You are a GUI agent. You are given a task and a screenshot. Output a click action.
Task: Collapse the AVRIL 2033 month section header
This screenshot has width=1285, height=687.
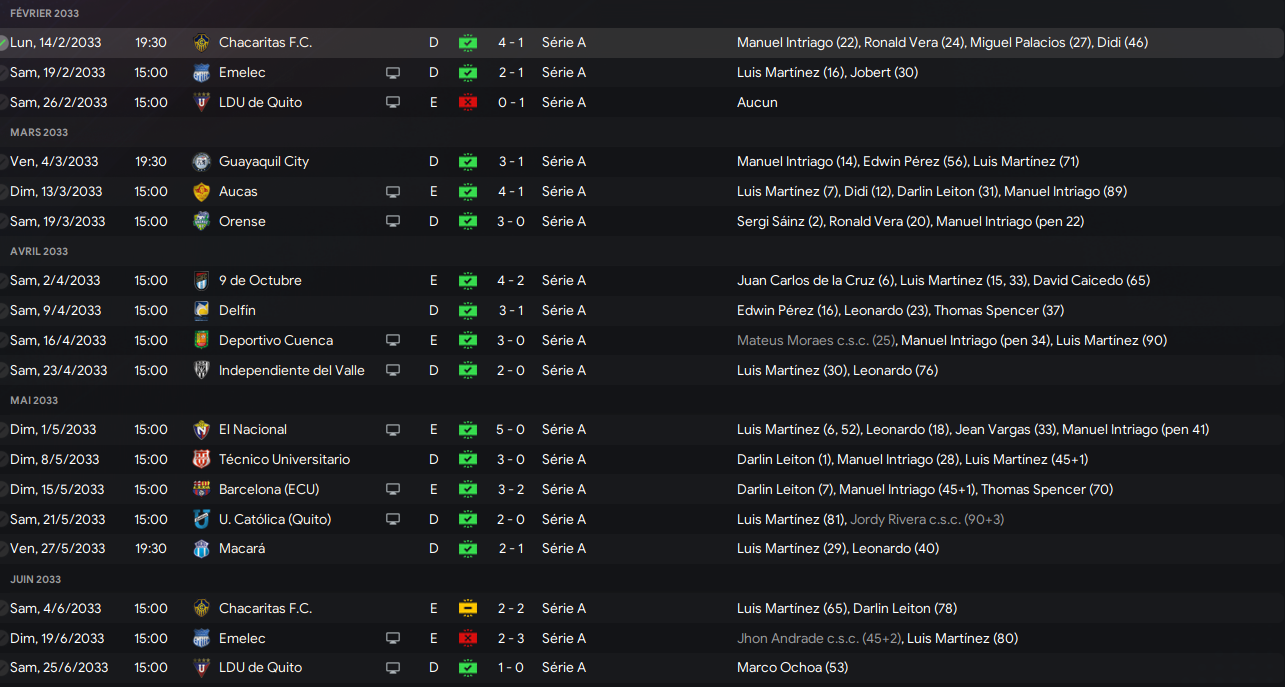click(x=39, y=252)
